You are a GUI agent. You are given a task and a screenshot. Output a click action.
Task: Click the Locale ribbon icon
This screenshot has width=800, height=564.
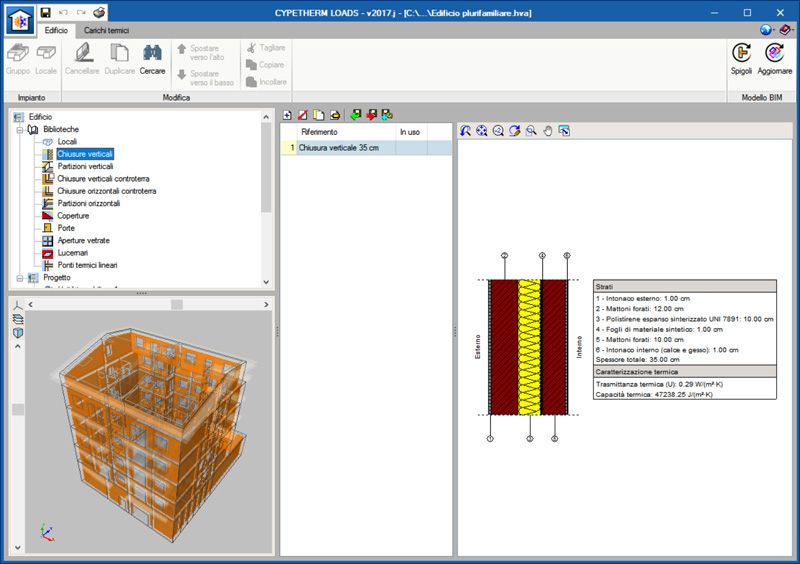[x=46, y=54]
